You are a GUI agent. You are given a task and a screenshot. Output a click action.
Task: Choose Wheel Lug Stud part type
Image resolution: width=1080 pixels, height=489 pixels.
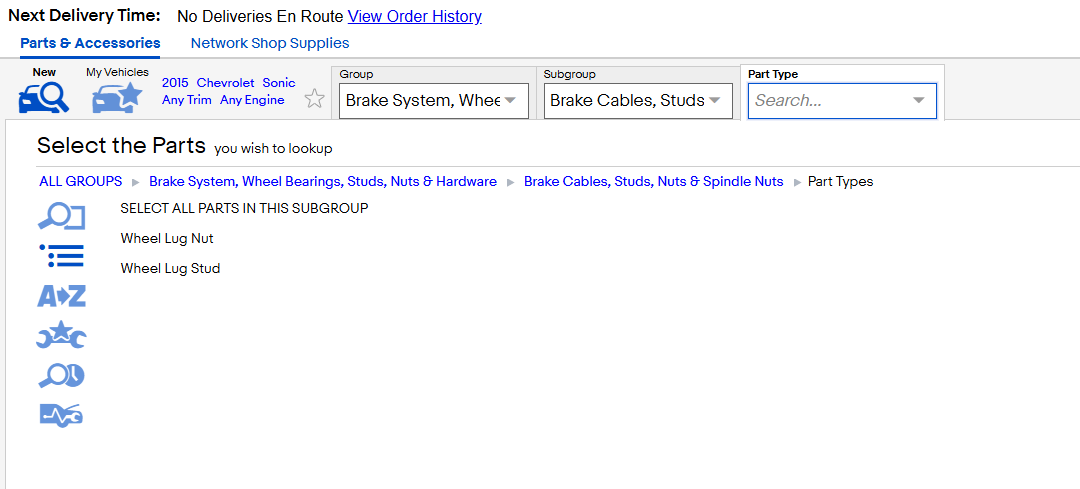(x=170, y=269)
